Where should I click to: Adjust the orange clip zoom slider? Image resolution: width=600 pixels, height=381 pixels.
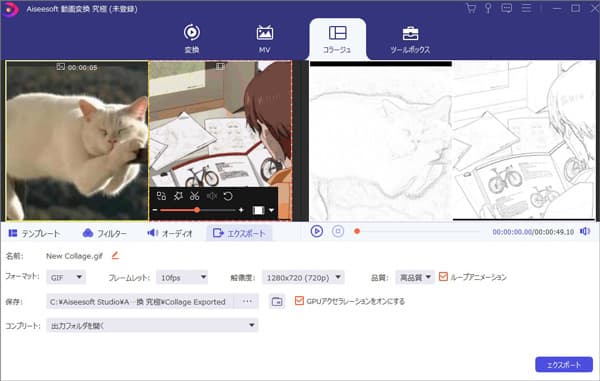pos(197,210)
